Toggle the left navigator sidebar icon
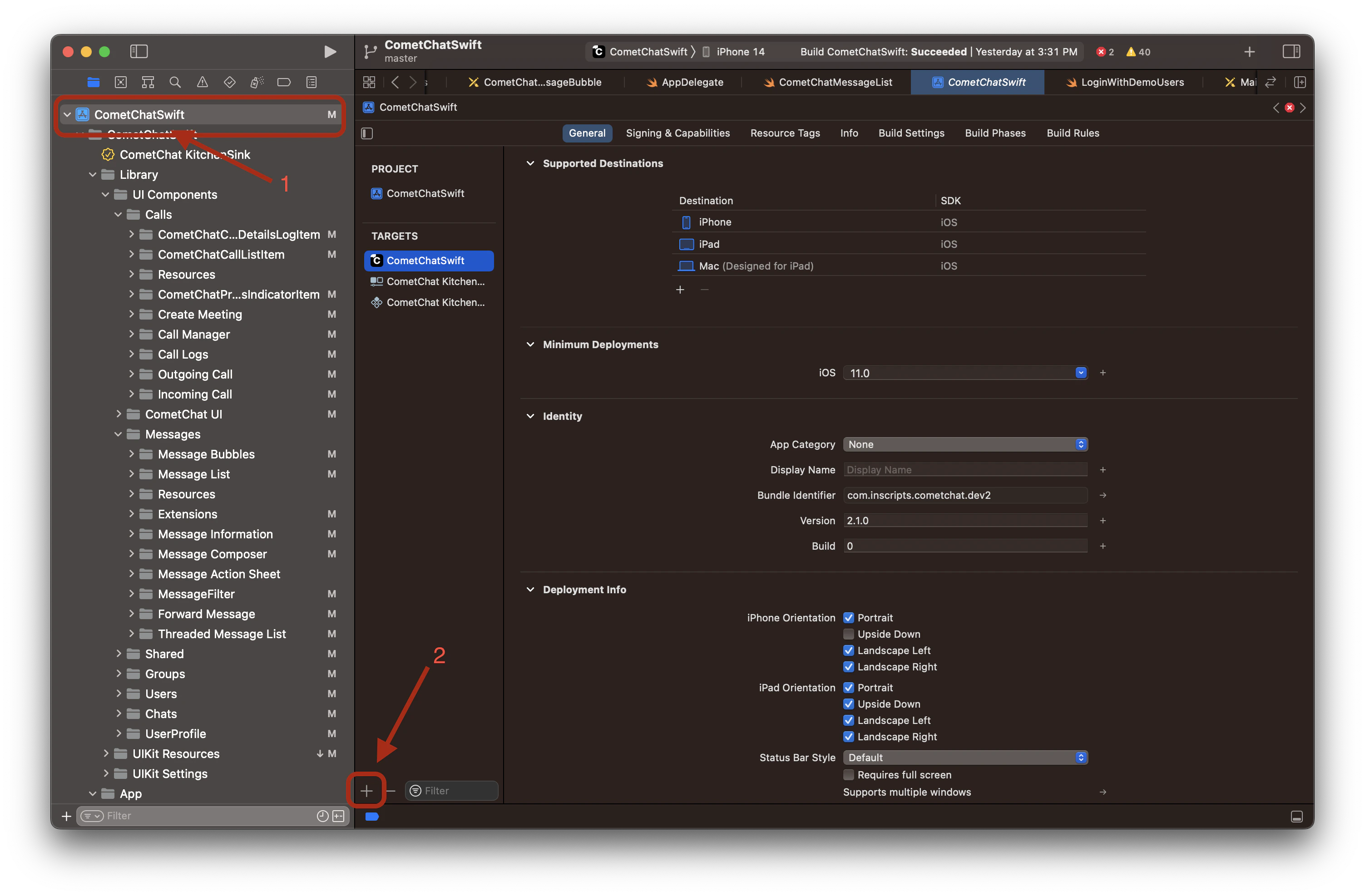This screenshot has height=896, width=1365. [139, 52]
